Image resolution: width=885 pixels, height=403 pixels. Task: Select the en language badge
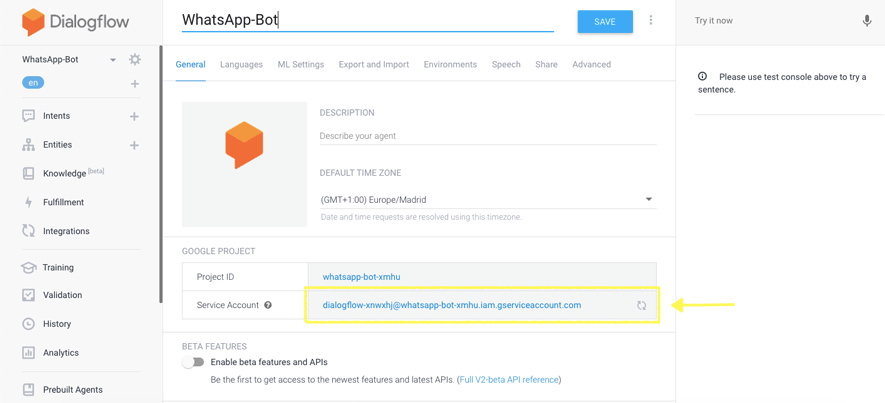click(x=33, y=82)
